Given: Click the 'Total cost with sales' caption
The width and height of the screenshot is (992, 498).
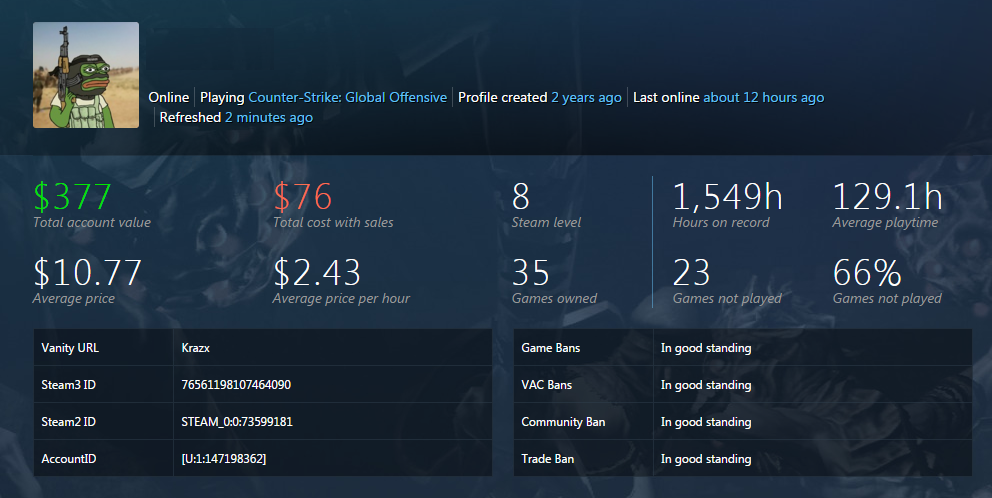Looking at the screenshot, I should click(x=333, y=223).
